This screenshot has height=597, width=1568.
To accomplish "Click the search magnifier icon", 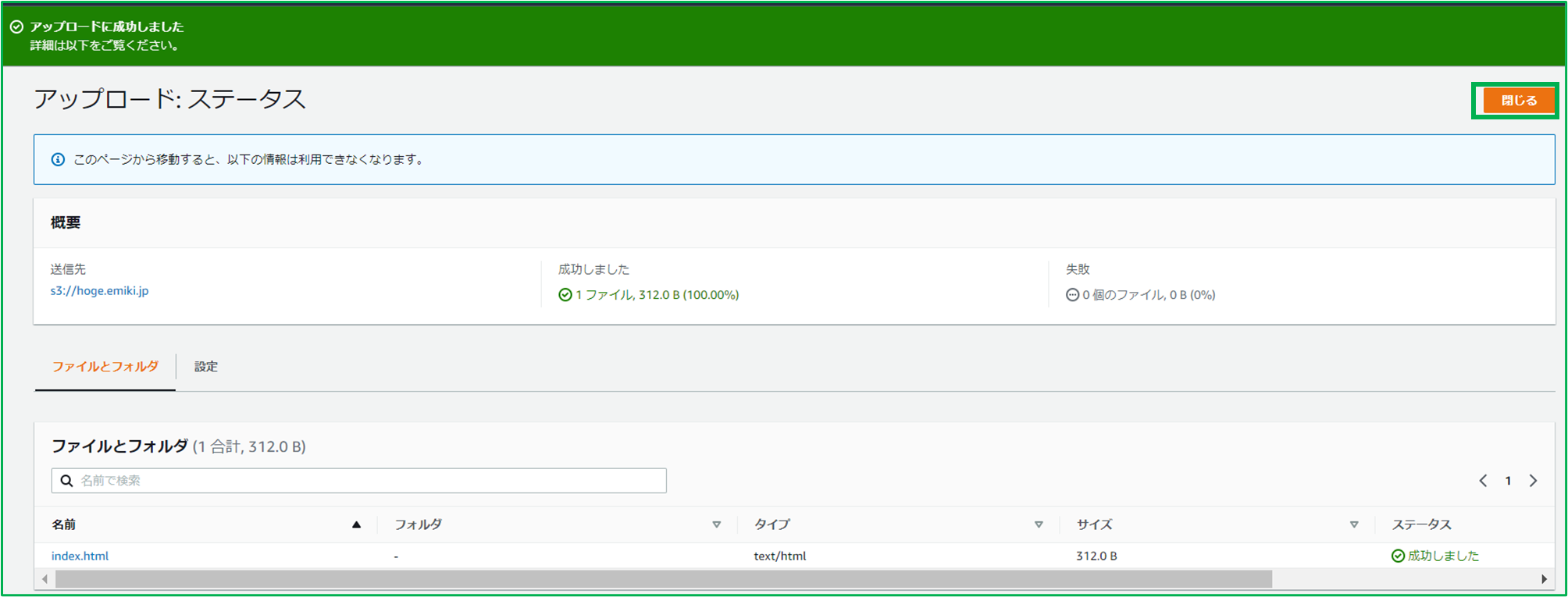I will tap(67, 481).
